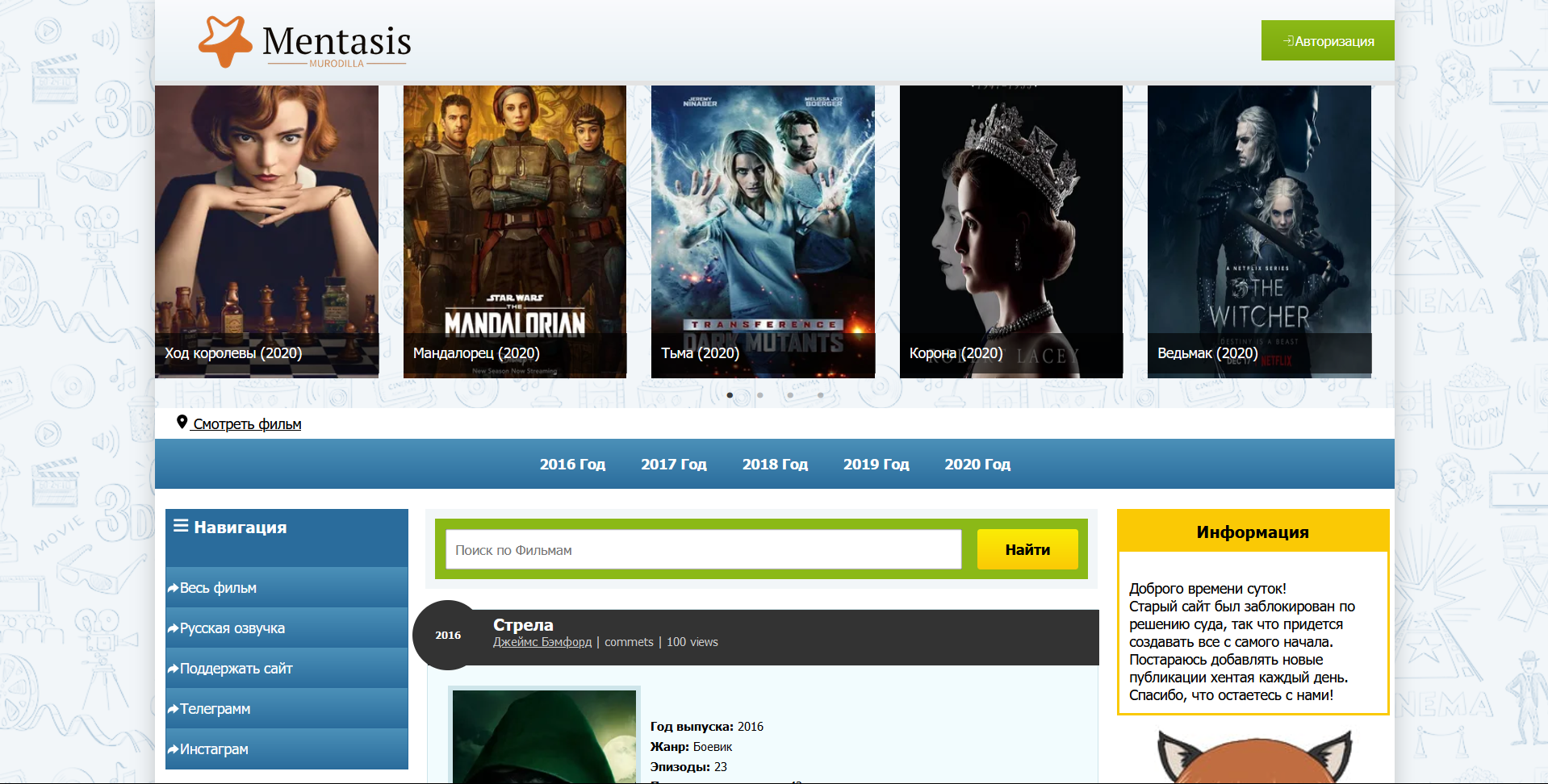This screenshot has width=1548, height=784.
Task: Click the Авторизация login button
Action: [1328, 40]
